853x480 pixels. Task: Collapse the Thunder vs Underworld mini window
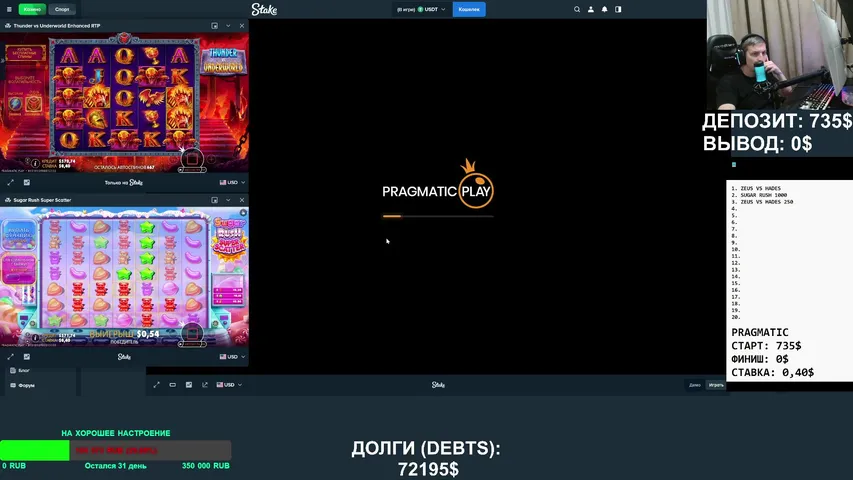pos(228,26)
